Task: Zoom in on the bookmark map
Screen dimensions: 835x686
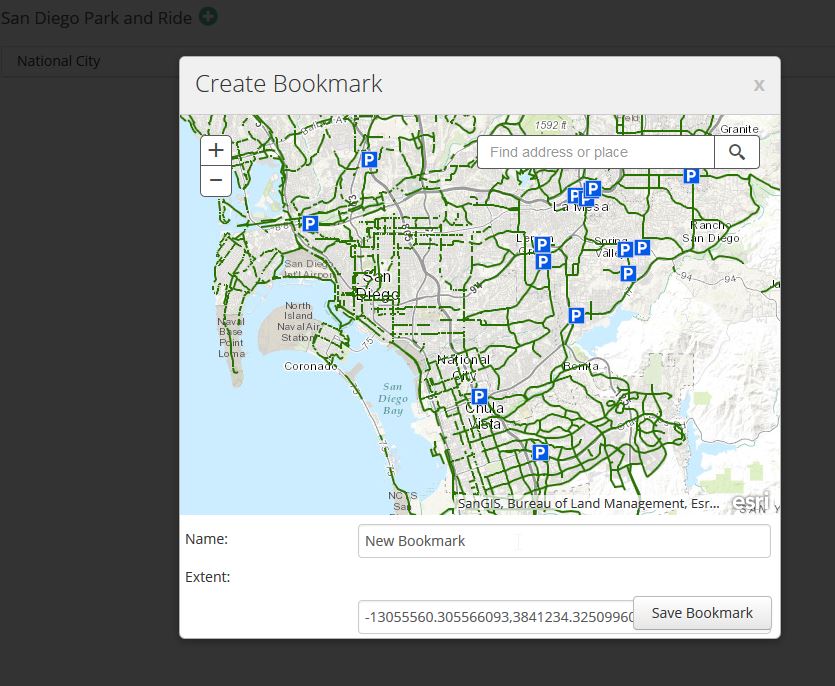Action: 216,151
